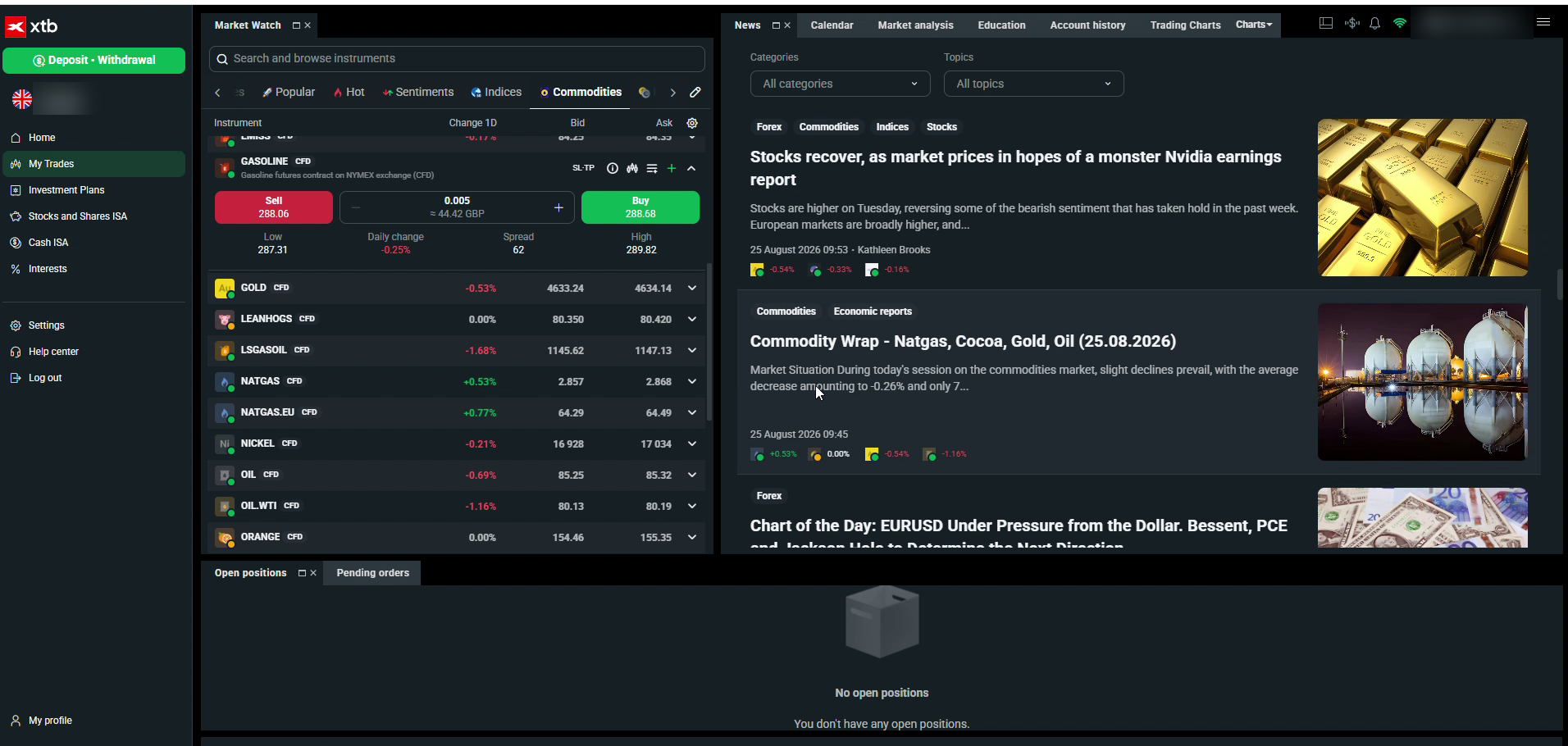The width and height of the screenshot is (1568, 746).
Task: Expand the LSGASOIL row
Action: point(691,351)
